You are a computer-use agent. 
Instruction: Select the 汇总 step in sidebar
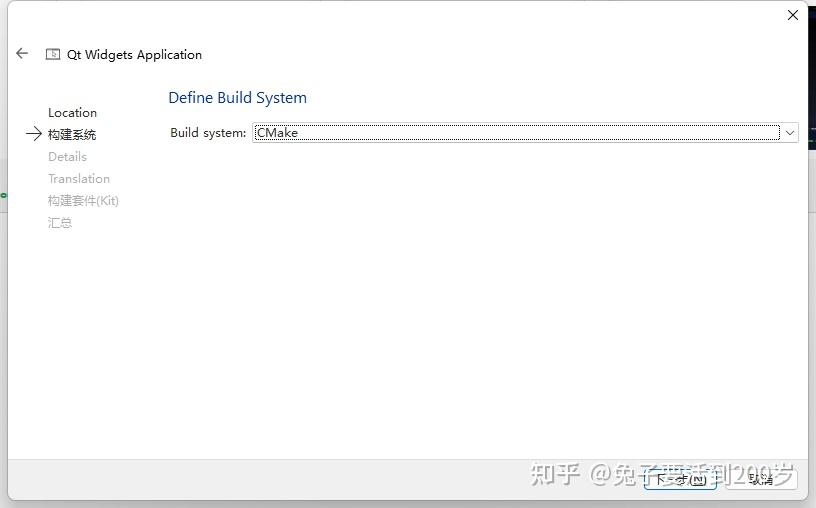60,223
